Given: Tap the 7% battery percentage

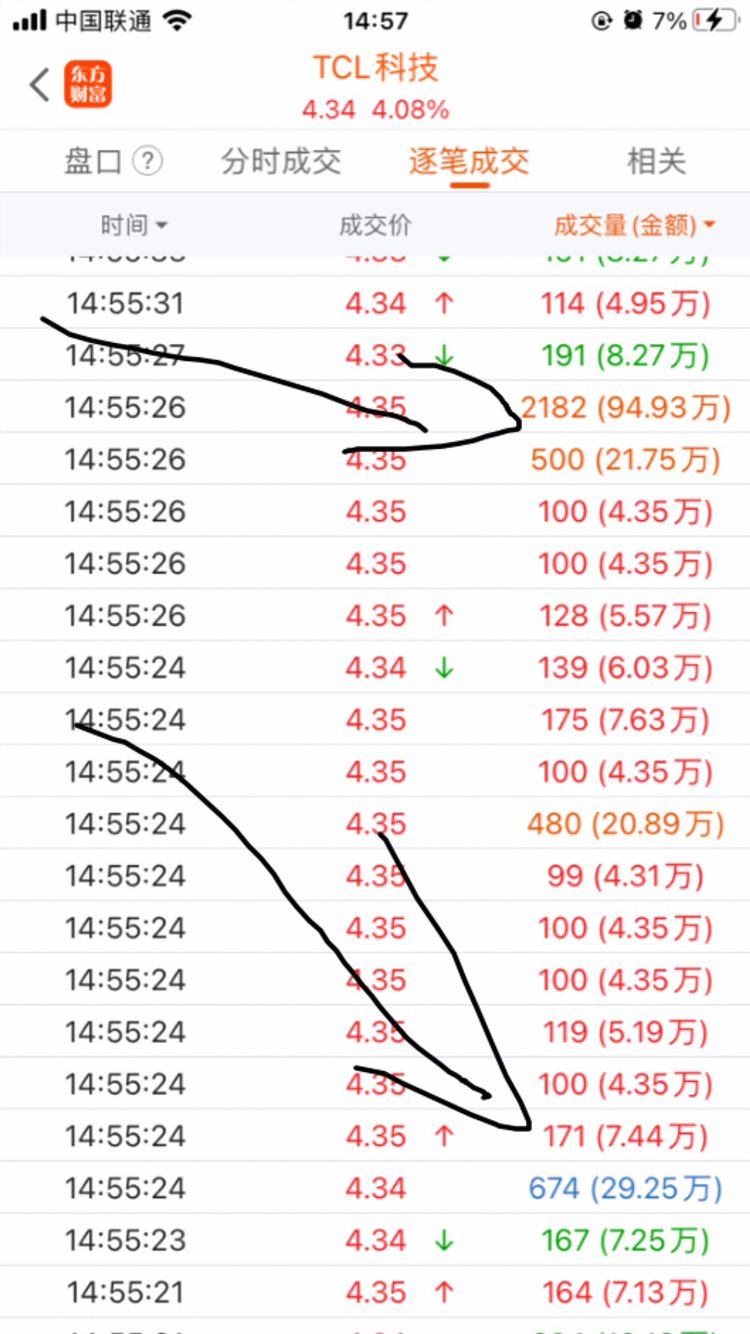Looking at the screenshot, I should (x=669, y=20).
